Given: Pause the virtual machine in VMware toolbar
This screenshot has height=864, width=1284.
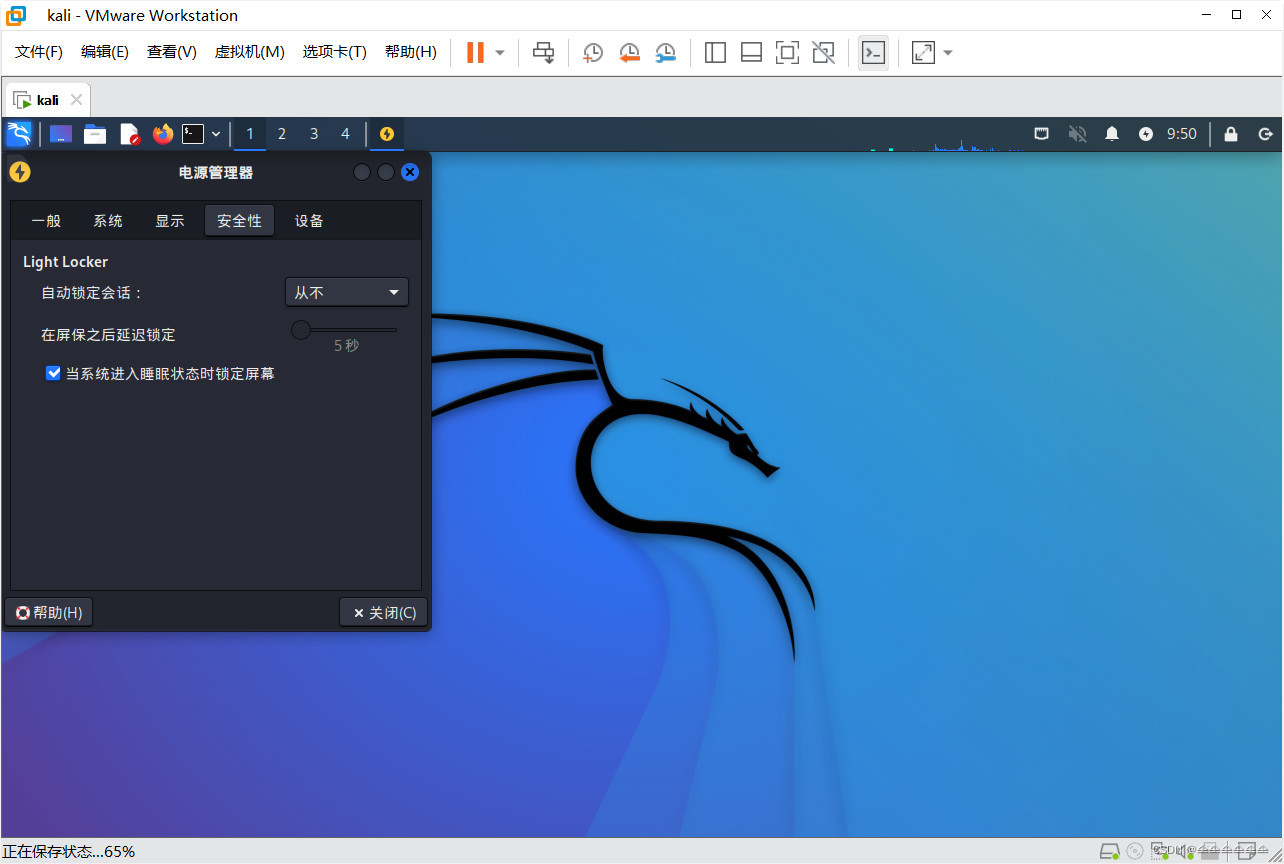Looking at the screenshot, I should 475,52.
